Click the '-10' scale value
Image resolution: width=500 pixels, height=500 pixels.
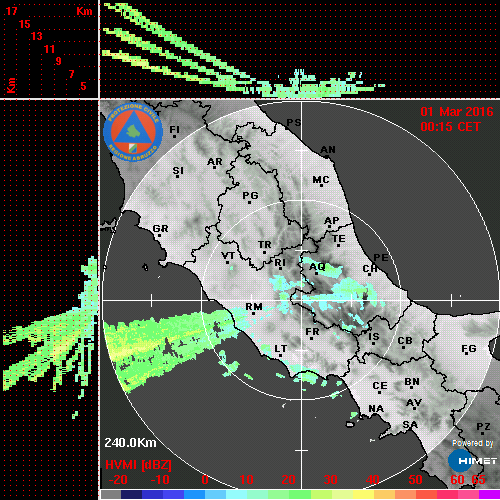click(160, 480)
